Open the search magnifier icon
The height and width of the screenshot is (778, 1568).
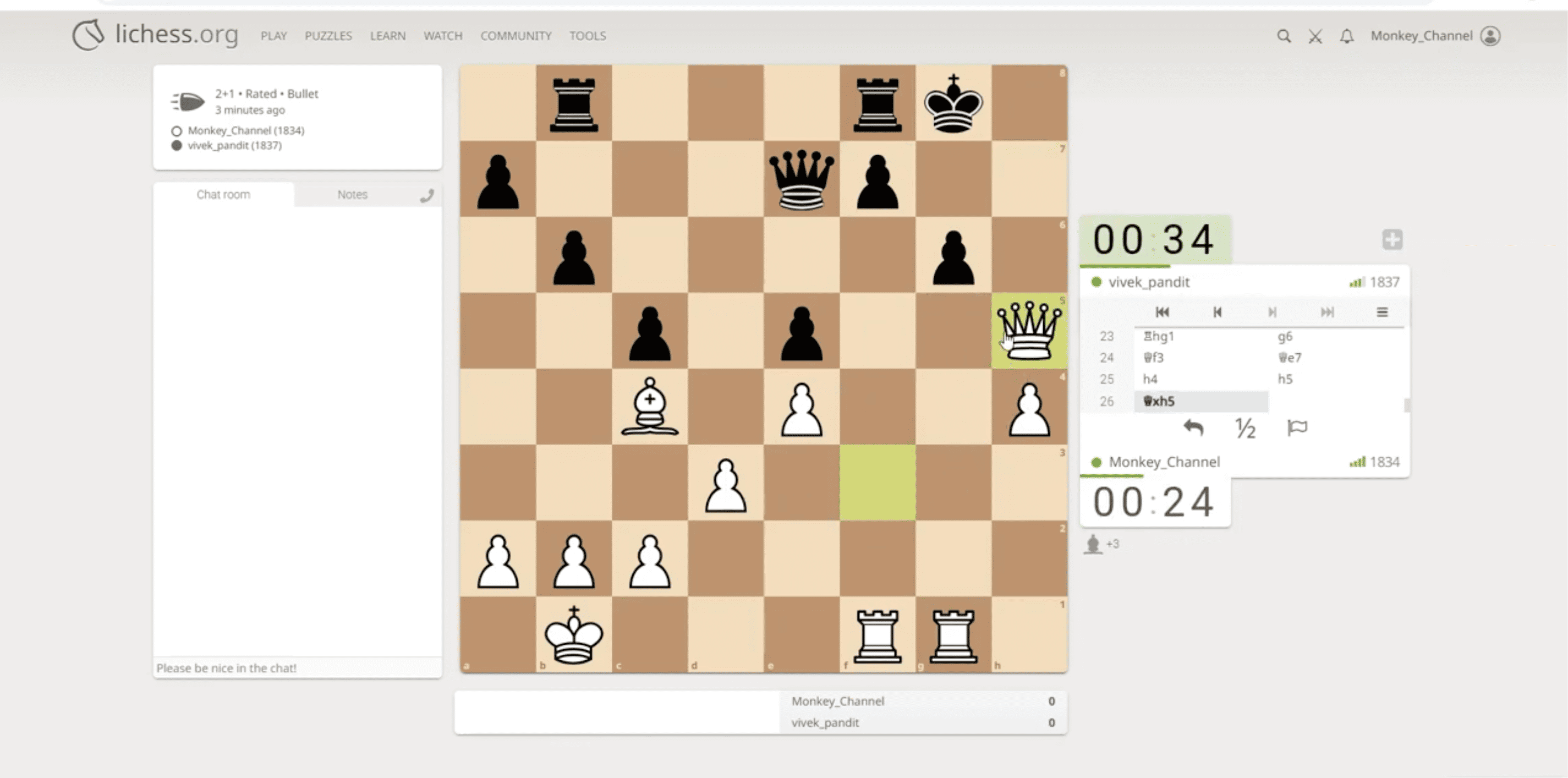tap(1284, 36)
